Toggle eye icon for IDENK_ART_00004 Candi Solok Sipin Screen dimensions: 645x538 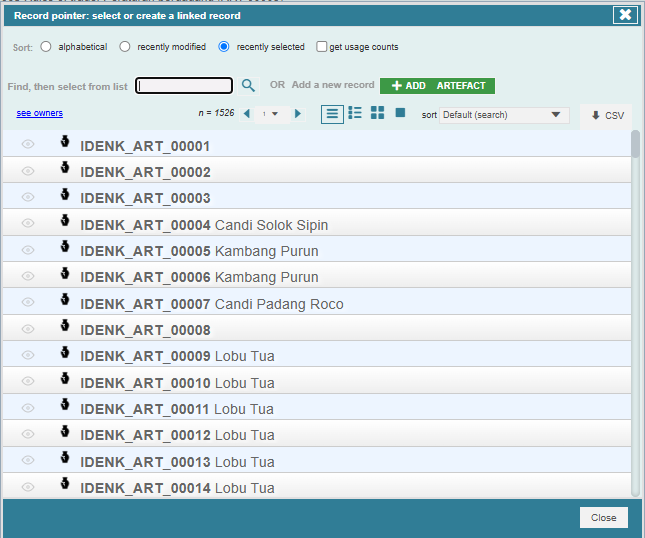pyautogui.click(x=28, y=223)
